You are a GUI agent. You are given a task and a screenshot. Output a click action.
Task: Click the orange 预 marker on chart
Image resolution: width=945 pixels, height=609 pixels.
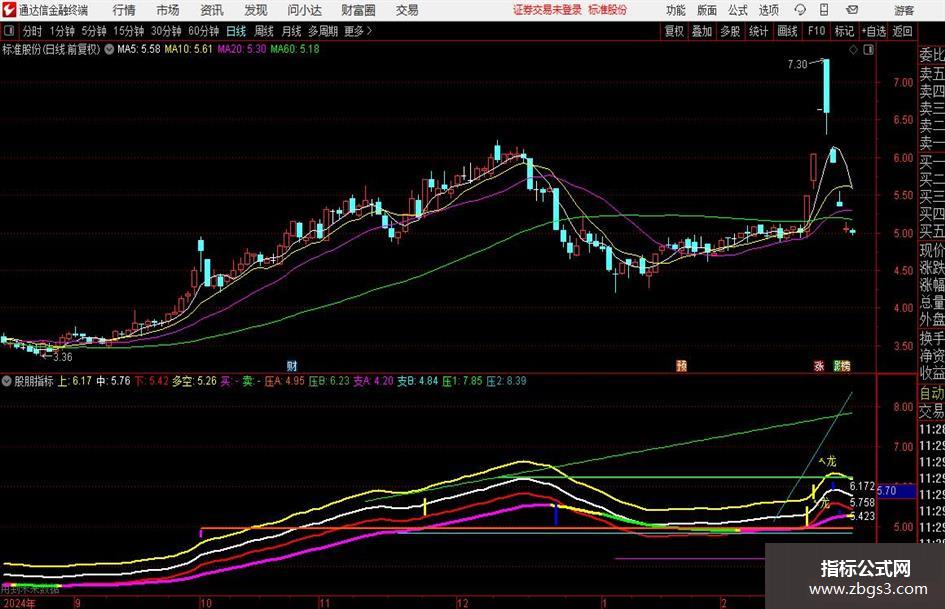[x=681, y=365]
